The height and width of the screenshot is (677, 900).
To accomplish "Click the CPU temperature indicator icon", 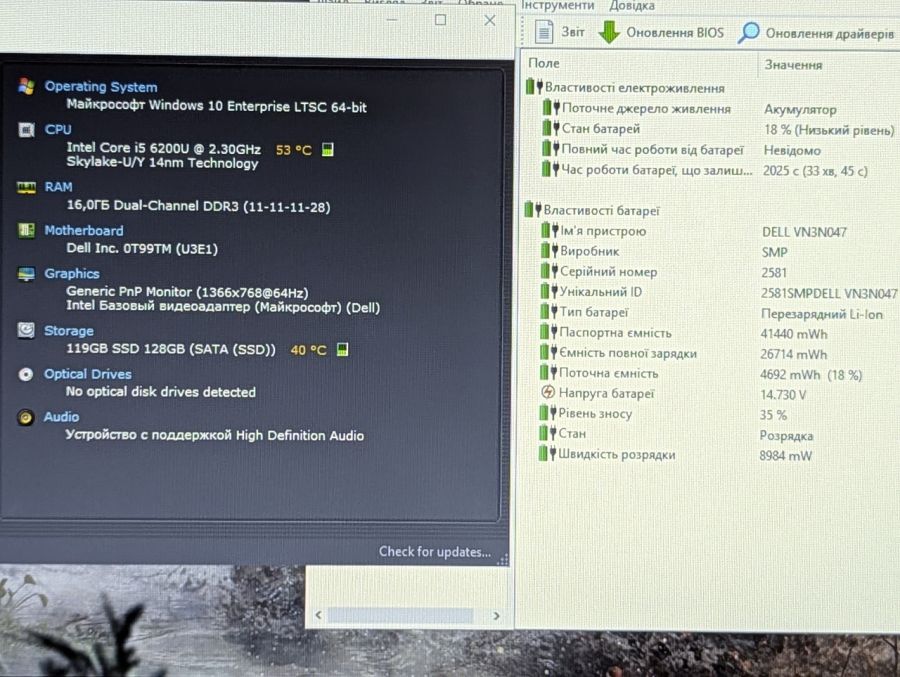I will tap(328, 150).
